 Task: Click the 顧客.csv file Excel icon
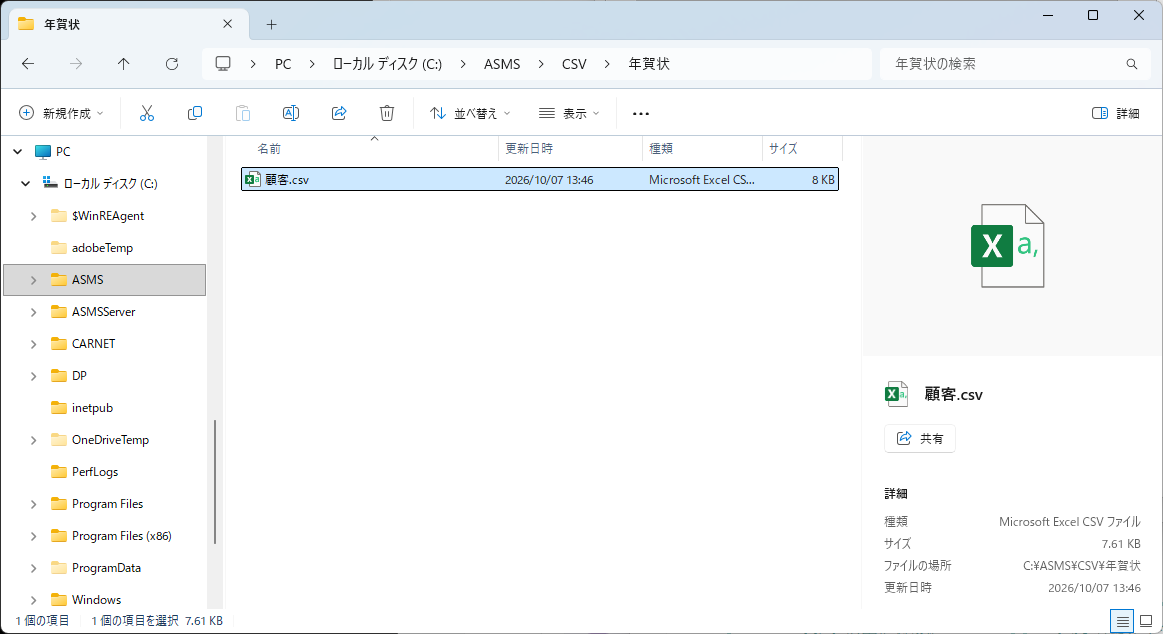pos(252,179)
